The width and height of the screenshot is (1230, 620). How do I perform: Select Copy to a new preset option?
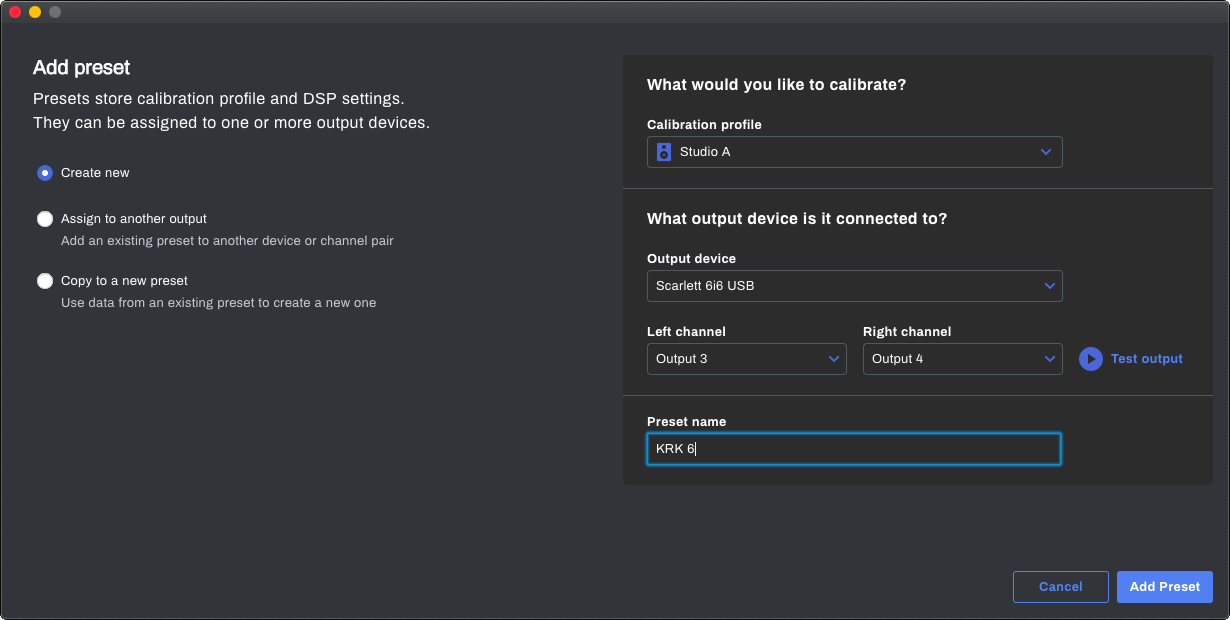pos(45,281)
